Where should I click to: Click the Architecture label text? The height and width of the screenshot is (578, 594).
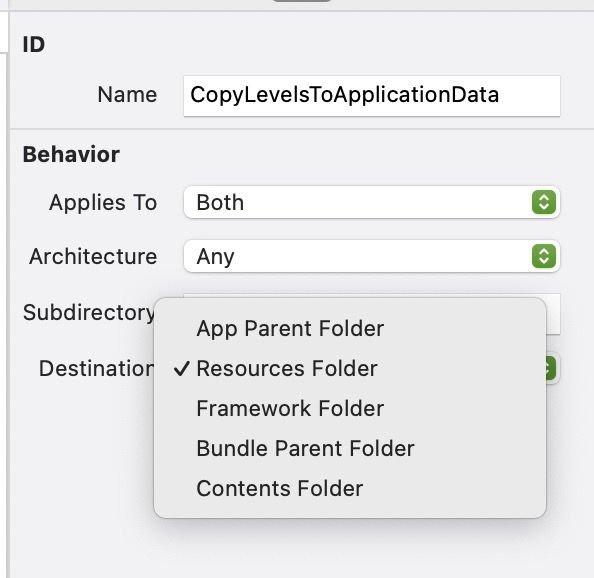[93, 256]
